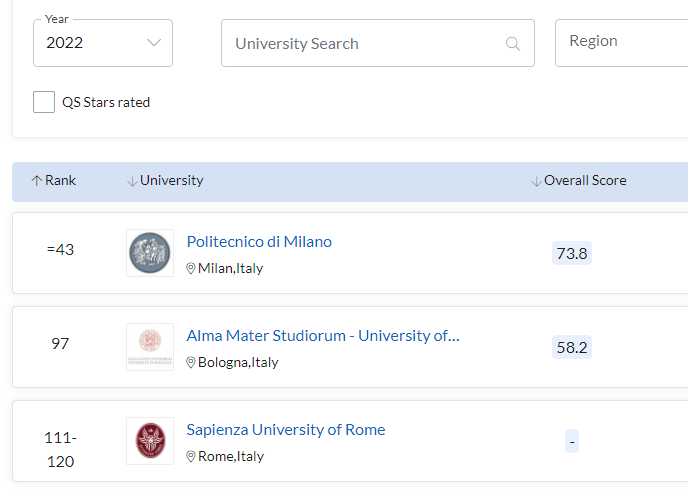The width and height of the screenshot is (688, 491).
Task: Open the Politecnico di Milano link
Action: pos(259,242)
